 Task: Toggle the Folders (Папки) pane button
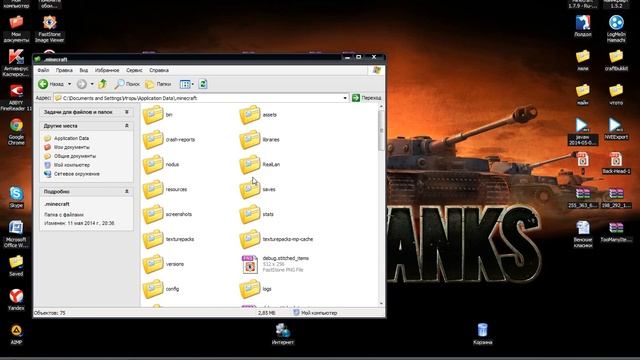[x=158, y=84]
